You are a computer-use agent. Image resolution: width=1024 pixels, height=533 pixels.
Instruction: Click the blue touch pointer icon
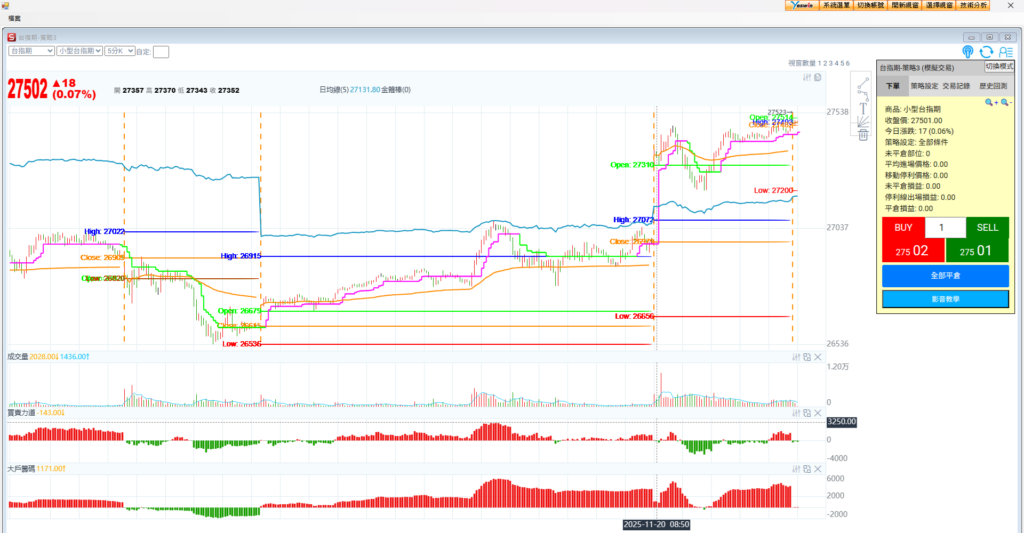click(967, 51)
